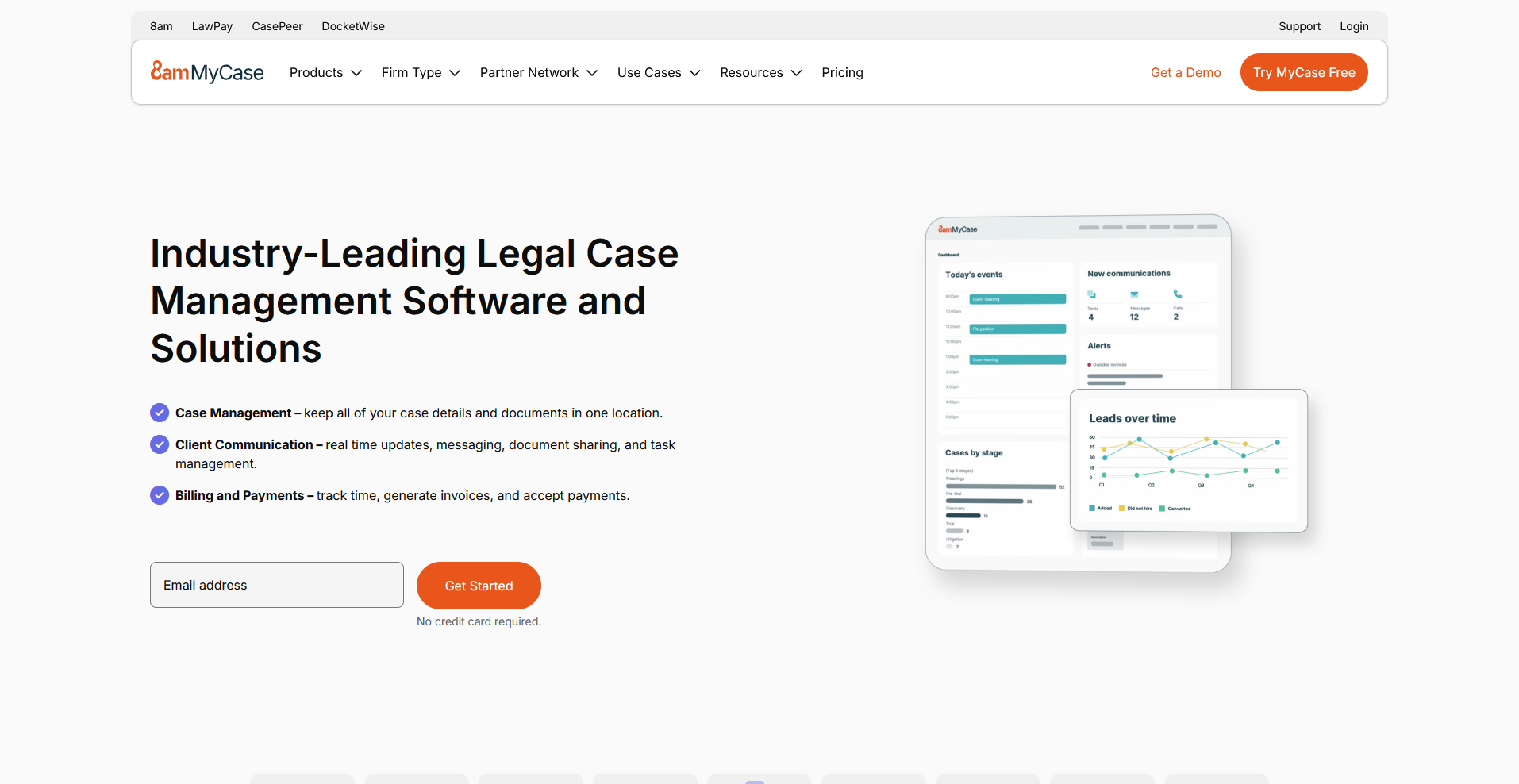Click the 'No credit card required.' text
This screenshot has height=784, width=1519.
(479, 621)
